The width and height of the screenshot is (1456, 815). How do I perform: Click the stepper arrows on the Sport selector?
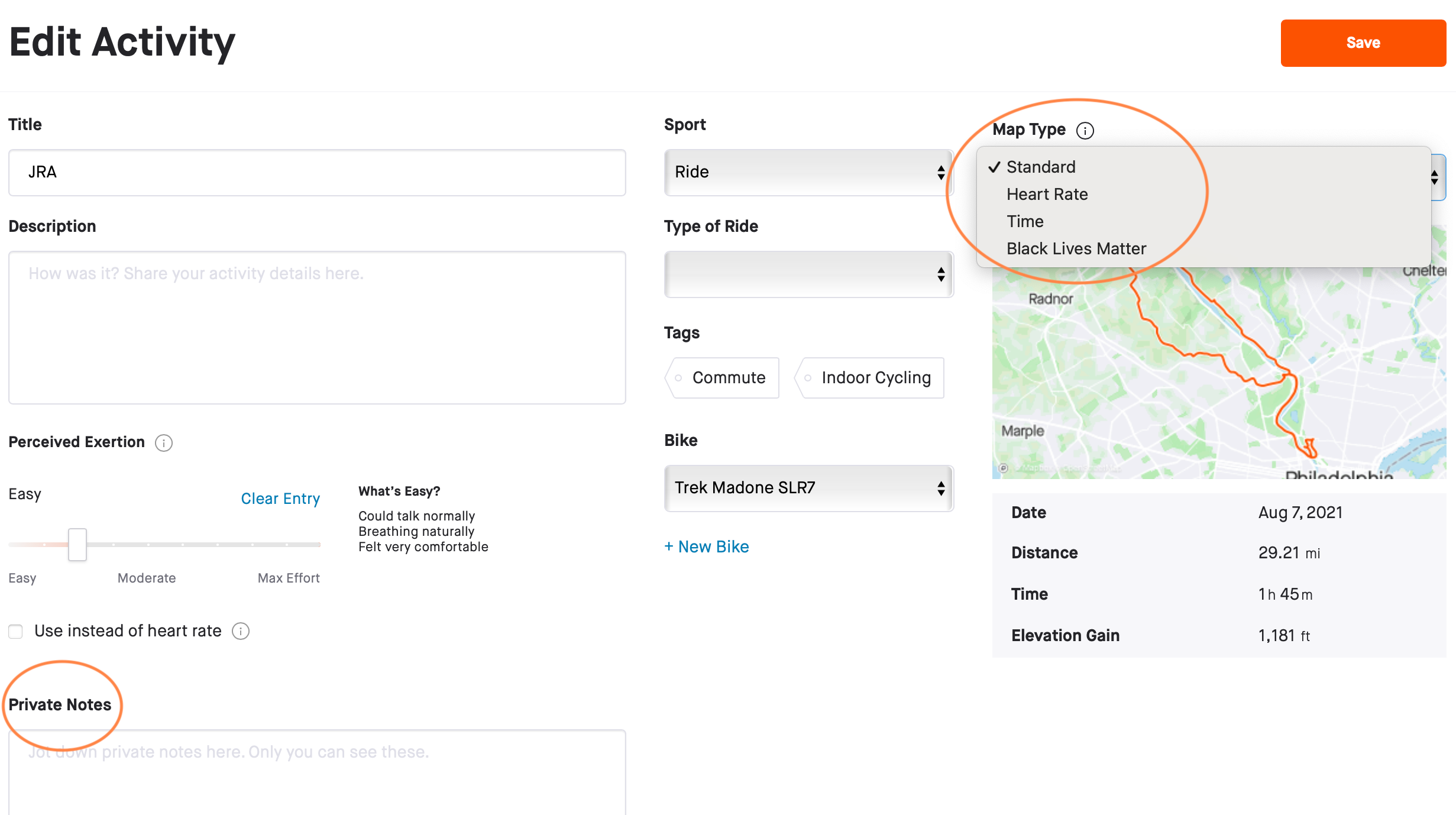940,173
